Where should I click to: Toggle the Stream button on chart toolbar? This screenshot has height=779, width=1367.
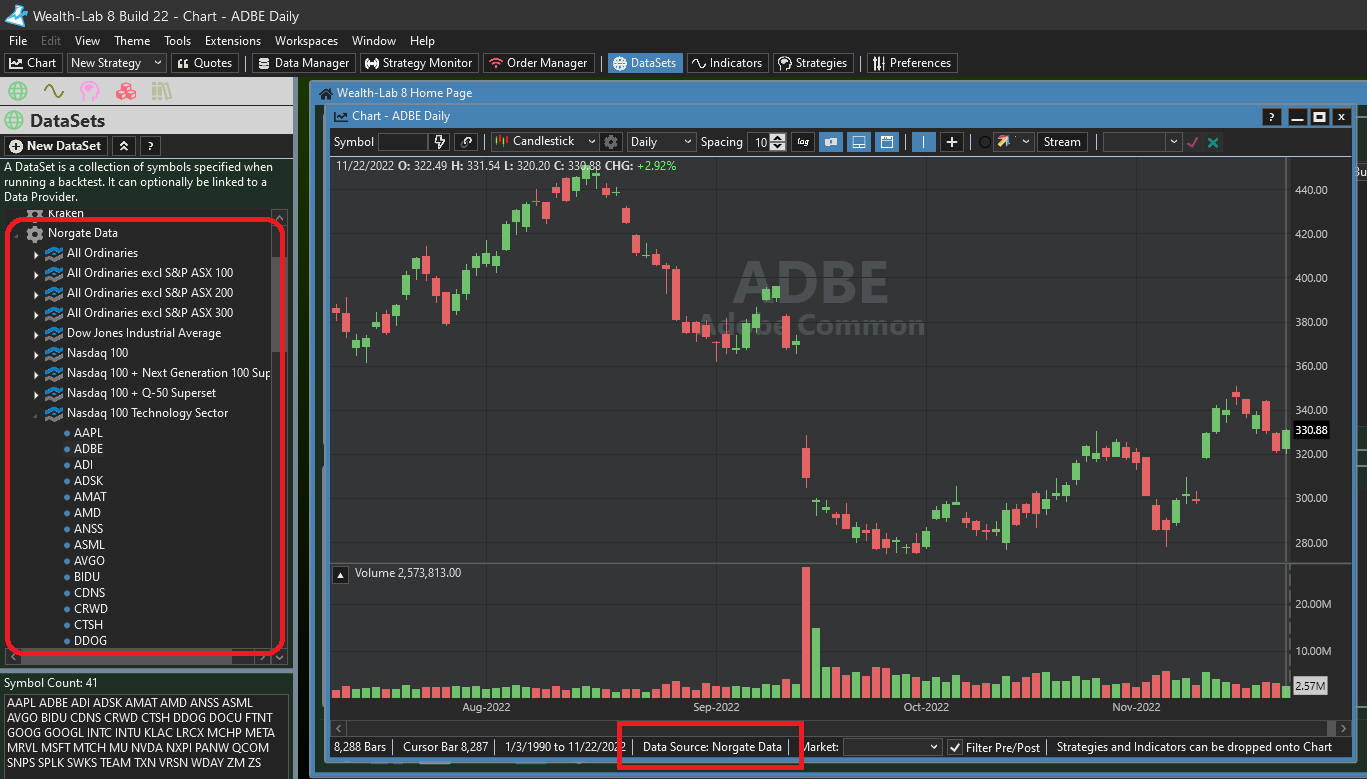[x=1062, y=142]
